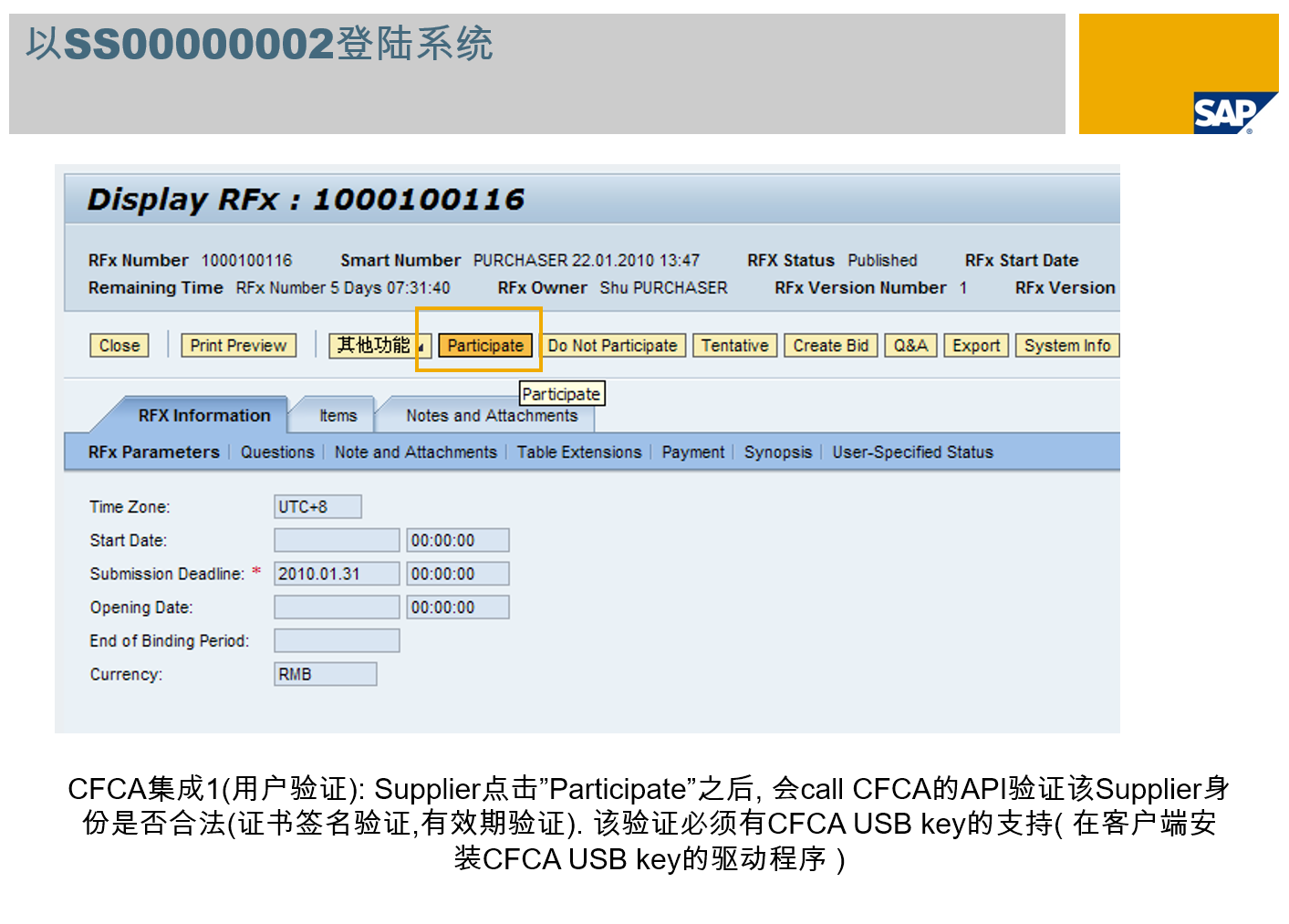Expand the 其他功能 dropdown menu

tap(379, 346)
